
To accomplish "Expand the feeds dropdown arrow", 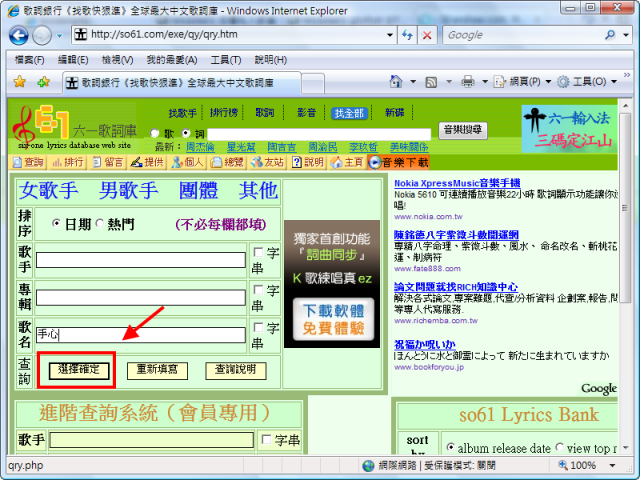I will (449, 82).
